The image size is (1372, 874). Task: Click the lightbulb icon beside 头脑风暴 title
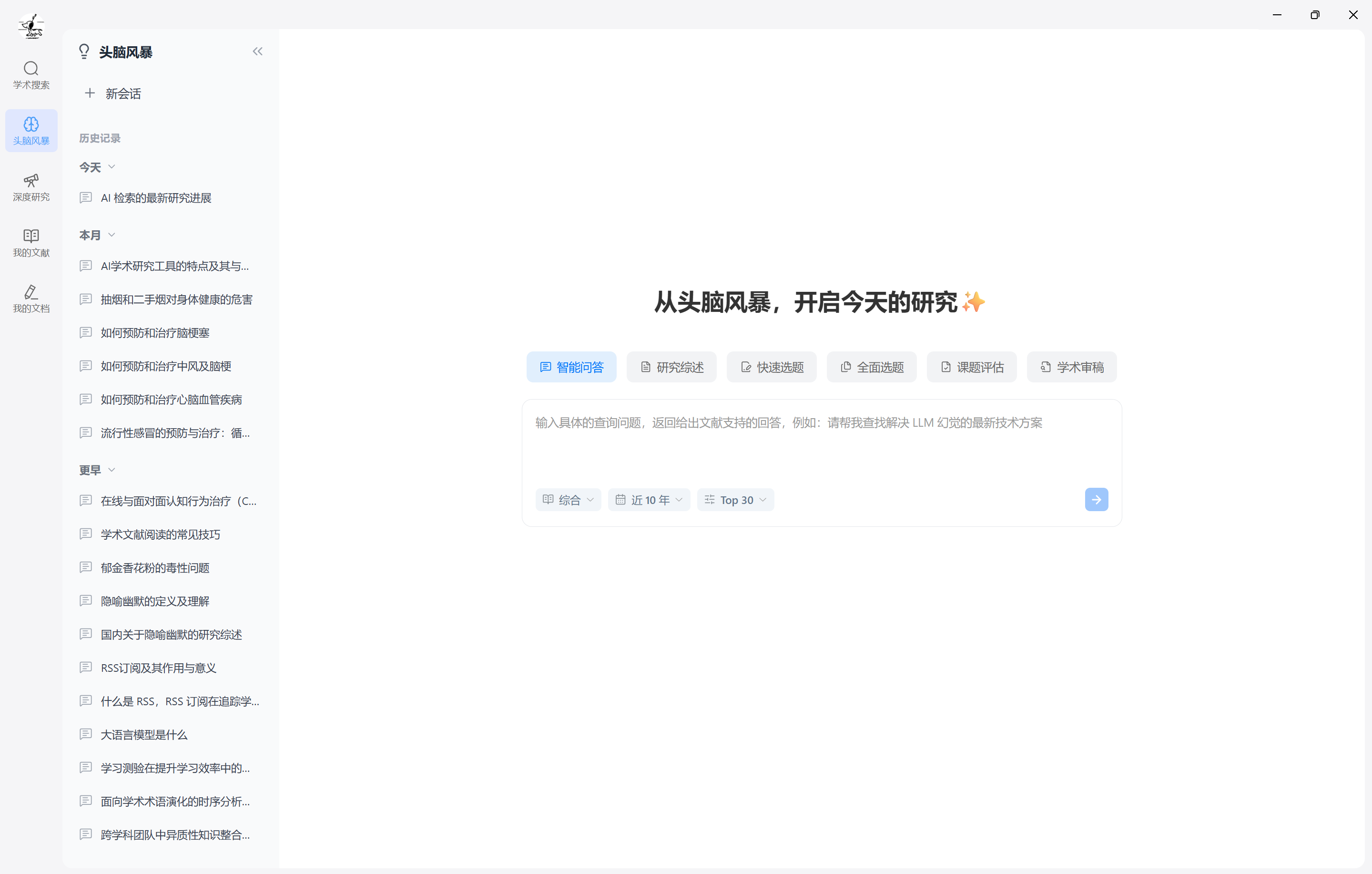[84, 51]
